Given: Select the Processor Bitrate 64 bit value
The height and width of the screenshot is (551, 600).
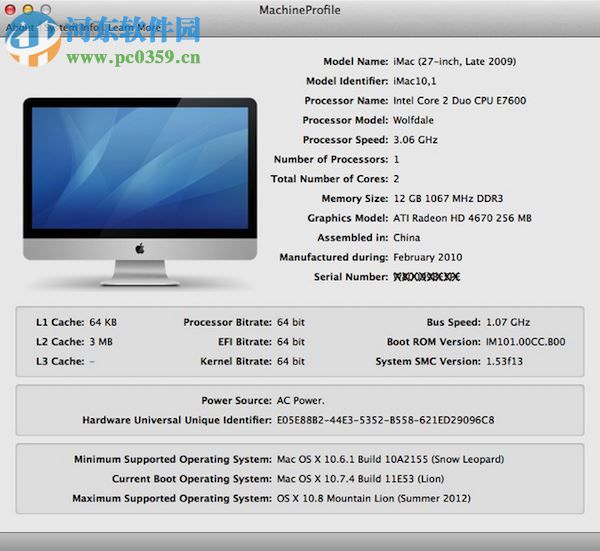Looking at the screenshot, I should [291, 322].
